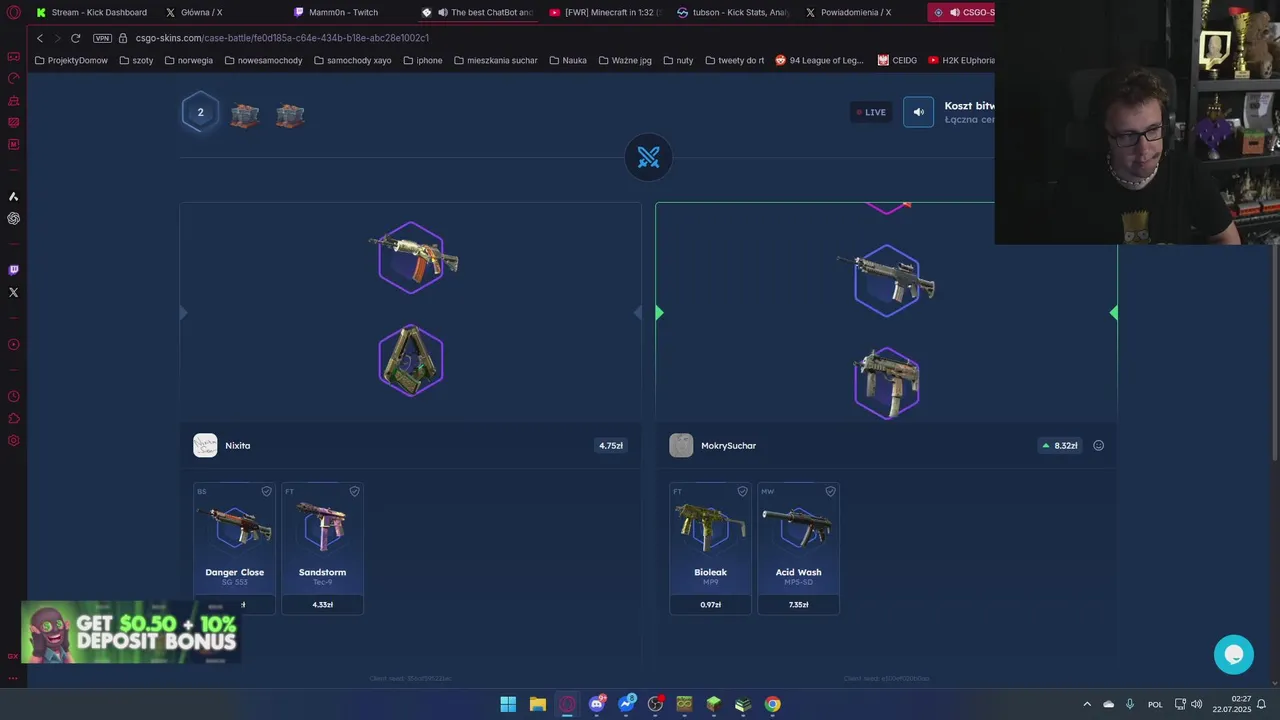Open Nauka bookmarks folder
Screen dimensions: 1280x720
(567, 60)
